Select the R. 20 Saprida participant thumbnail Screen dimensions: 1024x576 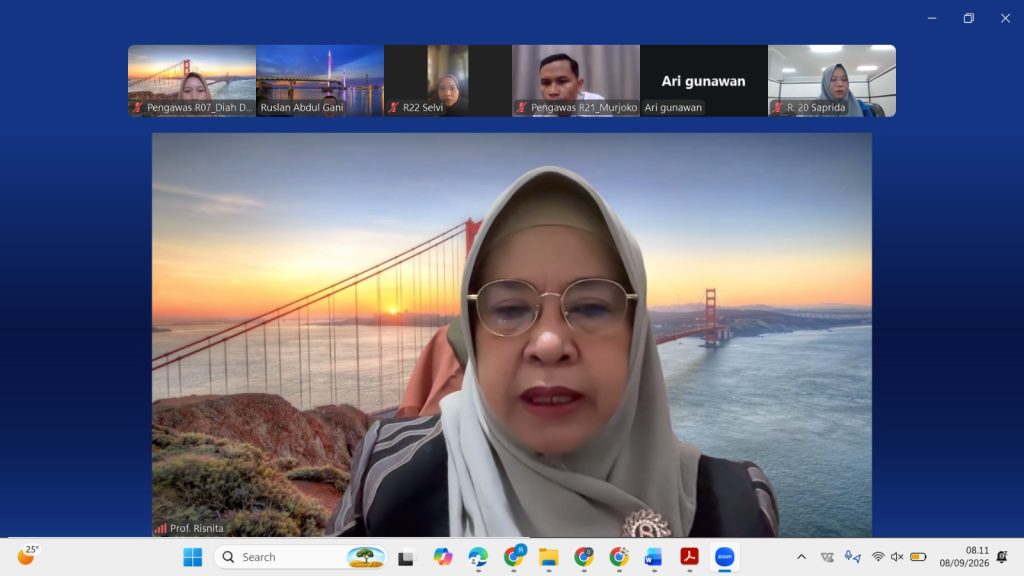tap(832, 81)
